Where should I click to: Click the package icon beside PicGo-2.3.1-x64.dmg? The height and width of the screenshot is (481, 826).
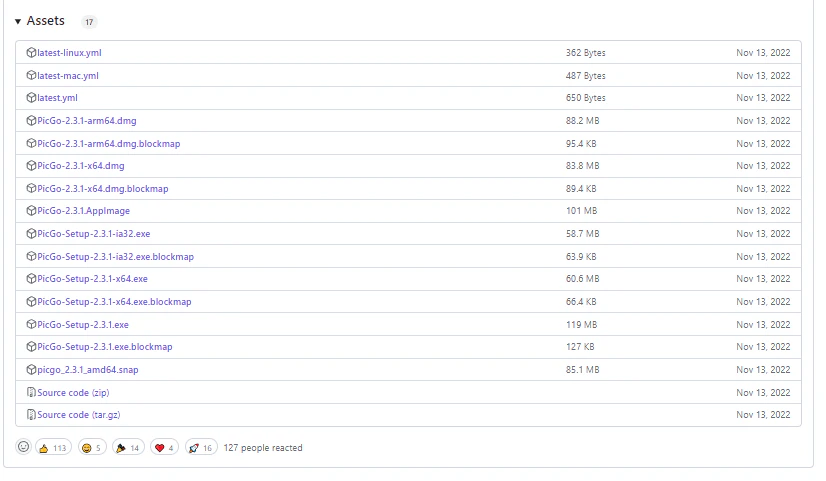(x=31, y=166)
